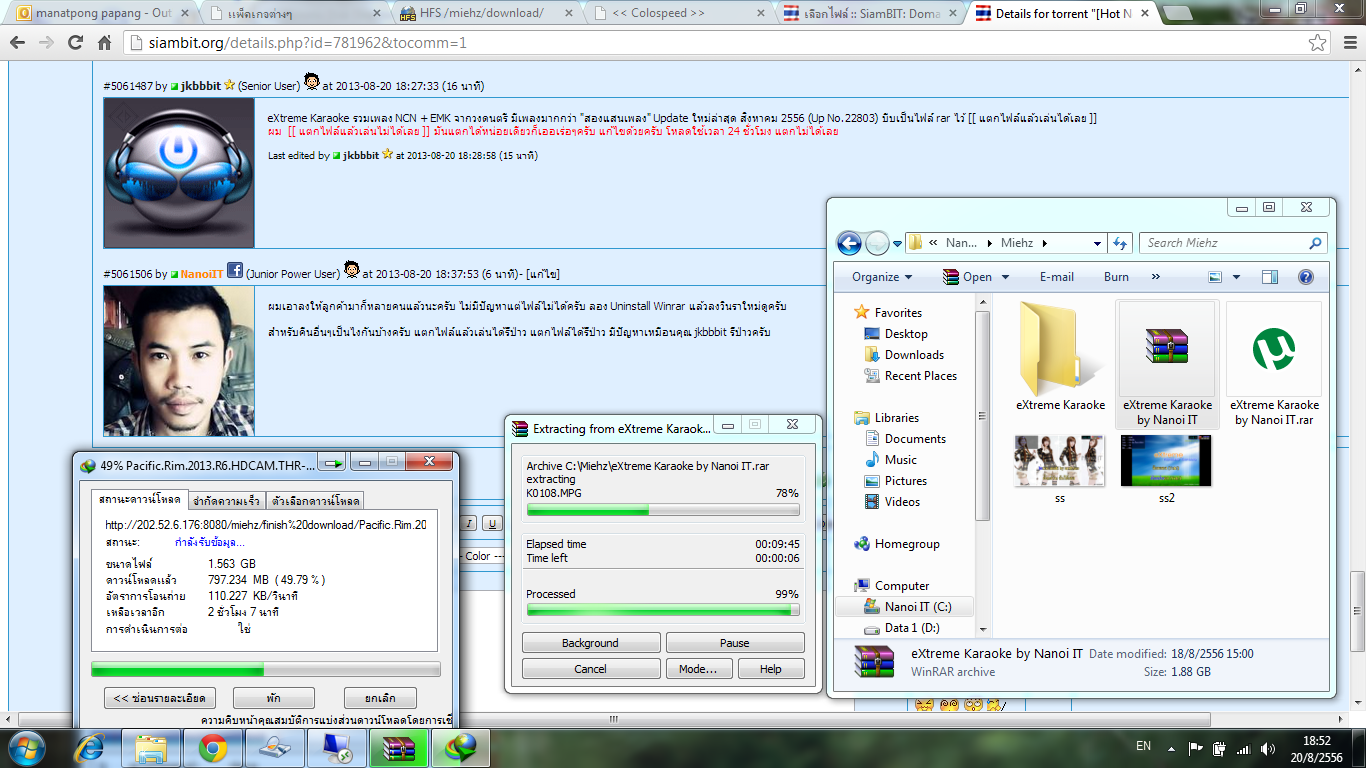Expand the Explorer address bar history dropdown
This screenshot has height=768, width=1366.
coord(1097,243)
